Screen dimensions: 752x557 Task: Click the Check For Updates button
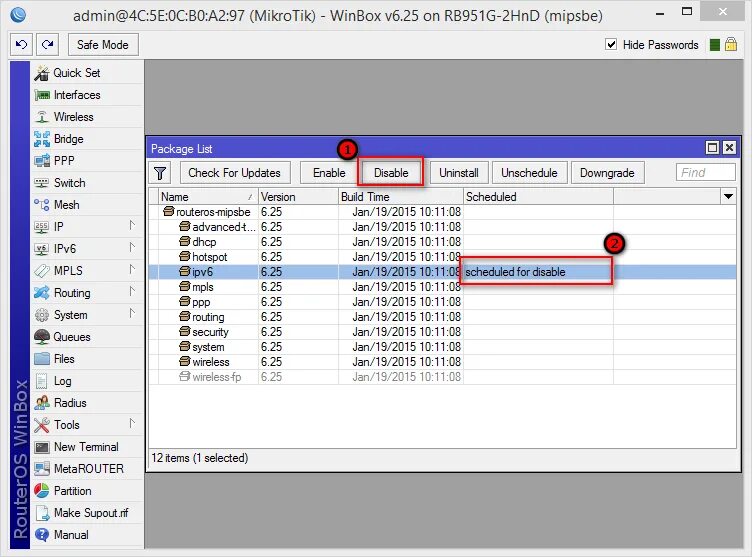(x=235, y=173)
